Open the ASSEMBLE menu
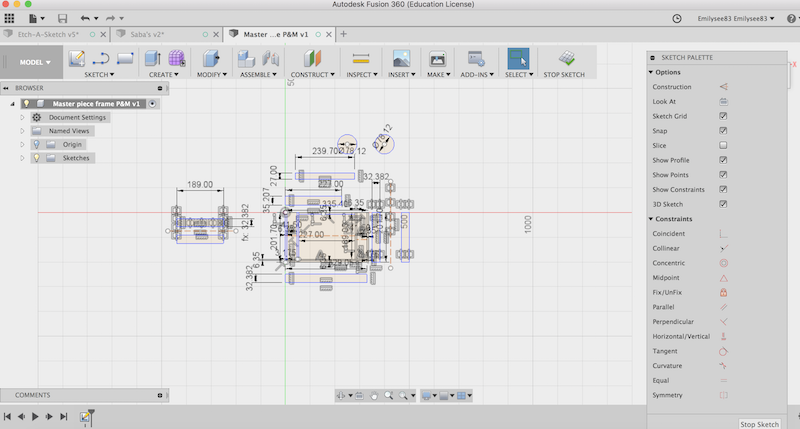Image resolution: width=800 pixels, height=429 pixels. 258,74
